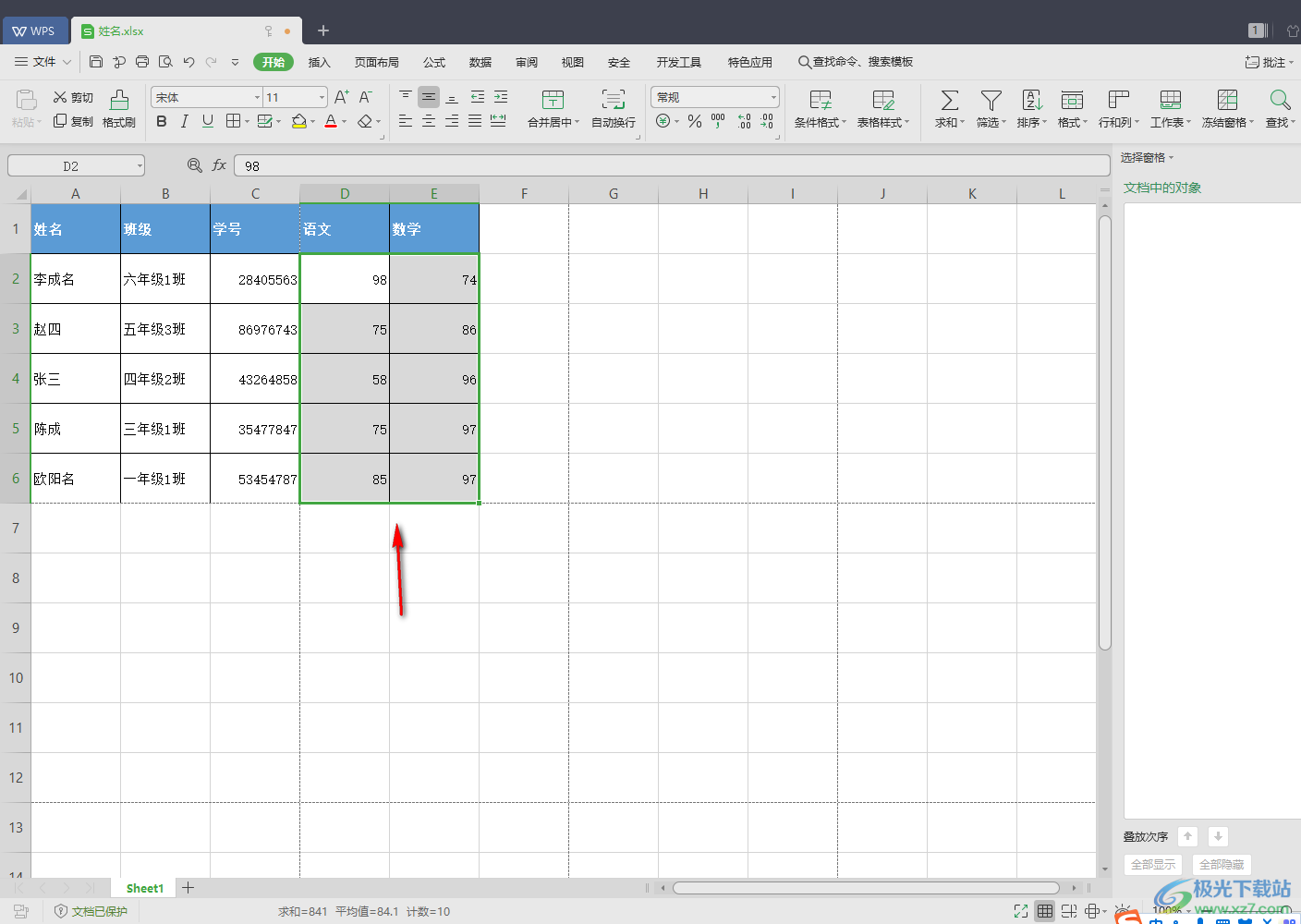This screenshot has height=924, width=1301.
Task: Click the Sheet1 tab
Action: tap(144, 888)
